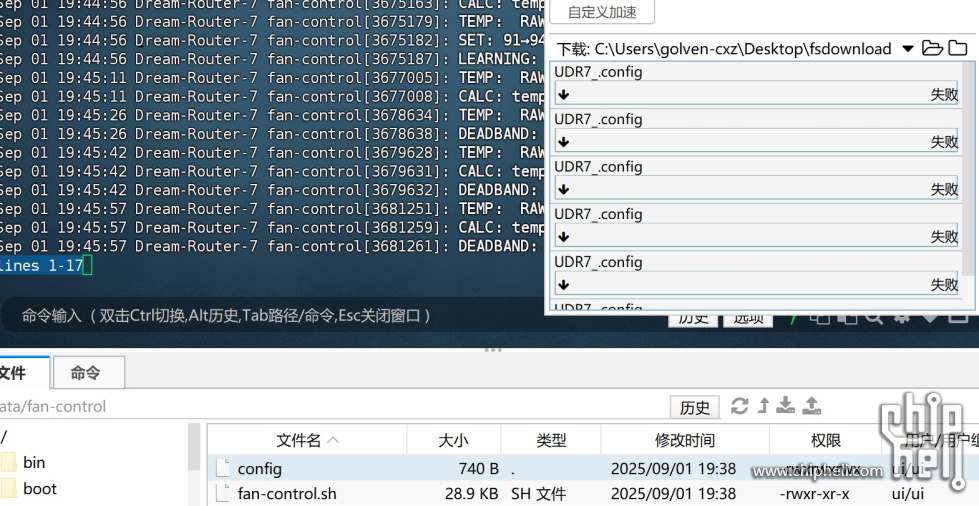The image size is (979, 506).
Task: Click the SET: 91→94 terminal line
Action: [272, 41]
